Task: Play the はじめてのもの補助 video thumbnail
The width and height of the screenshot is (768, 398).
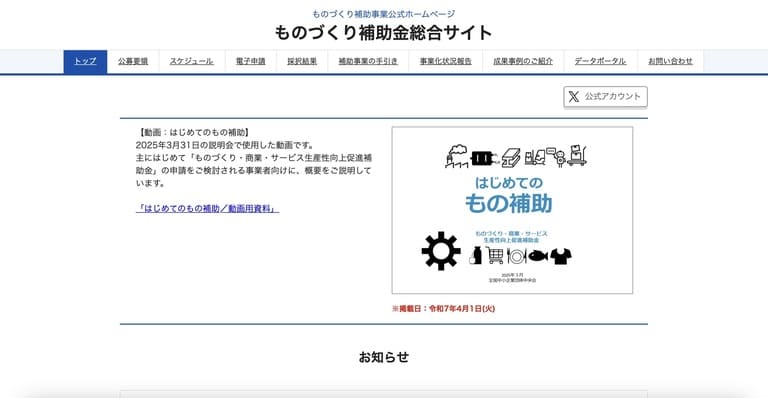Action: pos(512,211)
